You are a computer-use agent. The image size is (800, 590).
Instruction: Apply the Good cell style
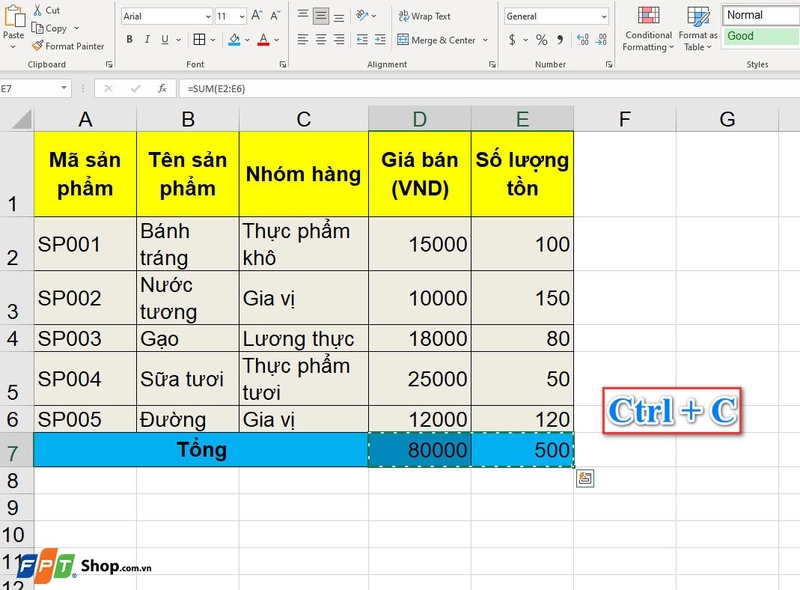761,36
